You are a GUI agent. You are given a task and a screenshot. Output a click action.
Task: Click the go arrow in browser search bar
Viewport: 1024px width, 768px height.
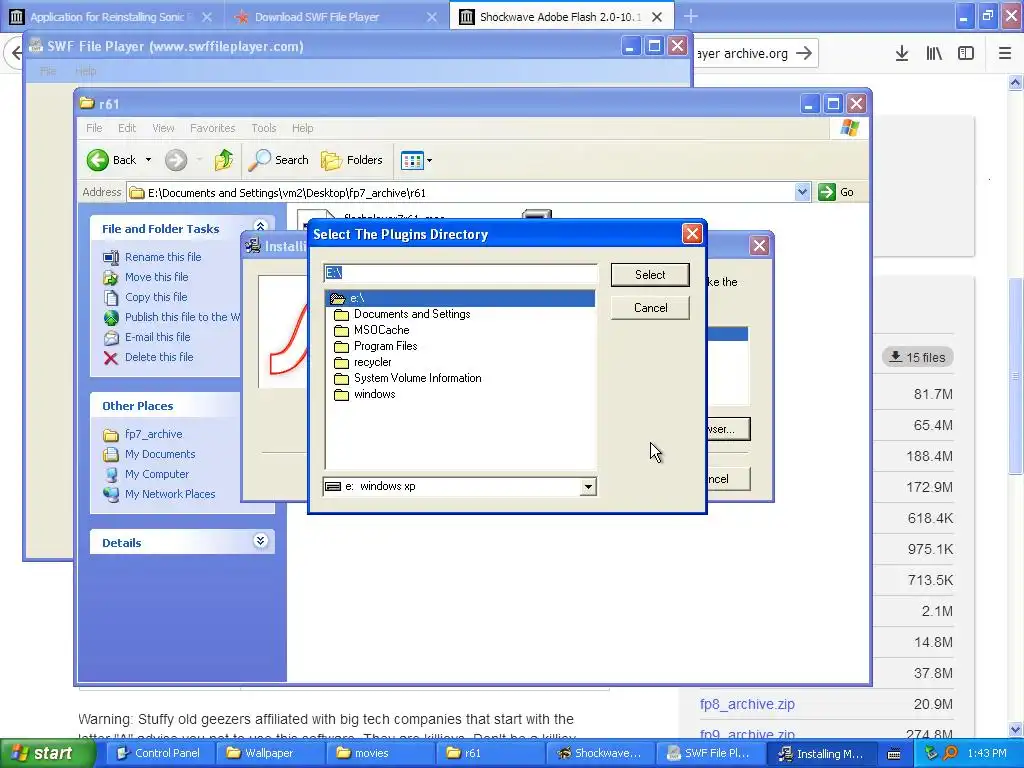(804, 54)
